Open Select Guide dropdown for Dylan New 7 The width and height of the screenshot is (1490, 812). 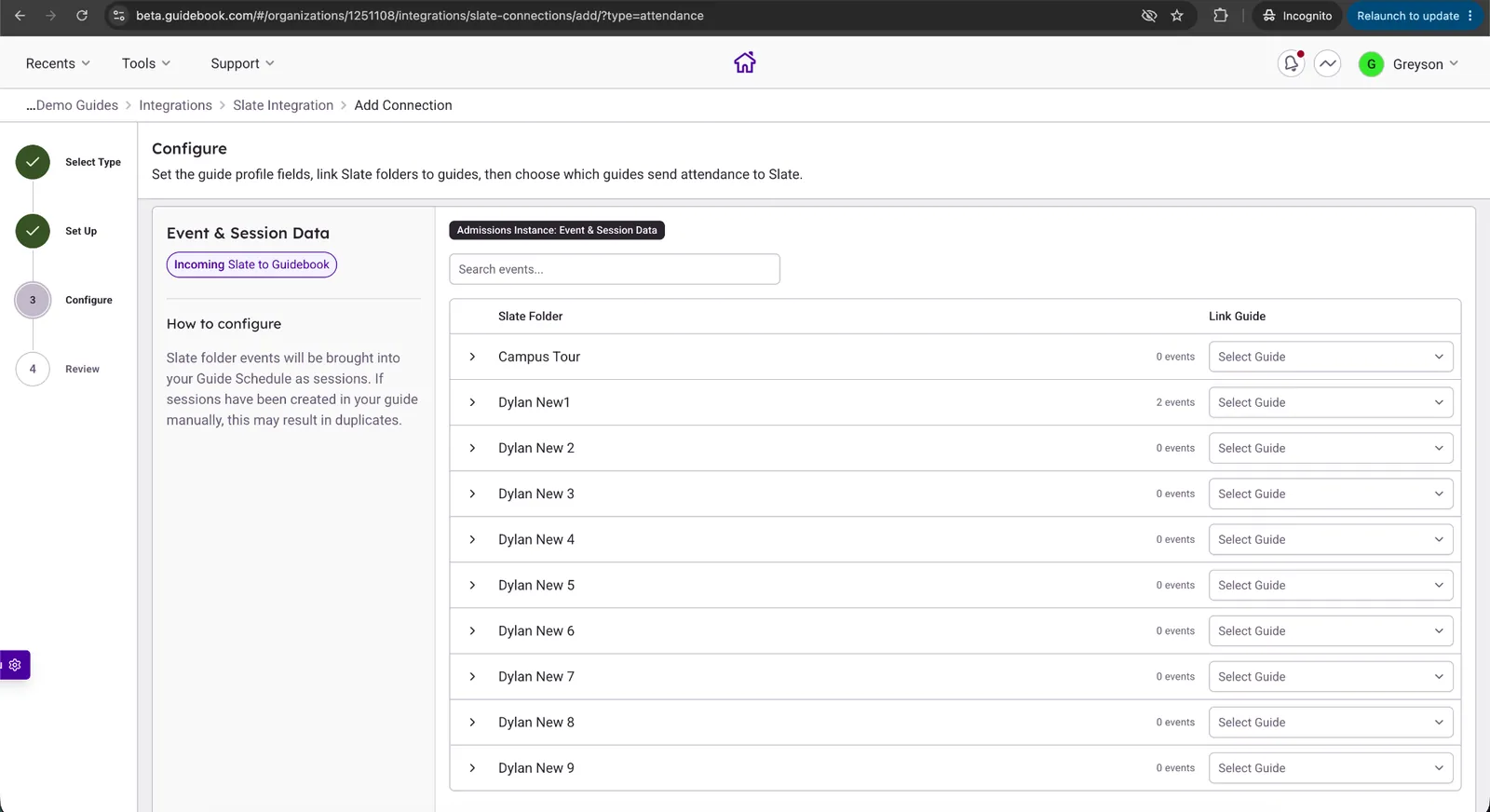(x=1331, y=676)
